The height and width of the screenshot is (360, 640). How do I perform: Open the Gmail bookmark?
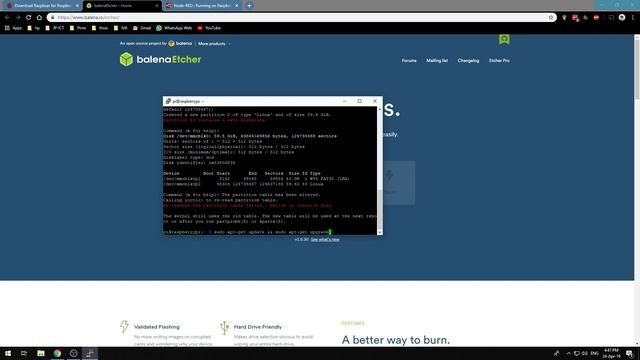tap(142, 28)
